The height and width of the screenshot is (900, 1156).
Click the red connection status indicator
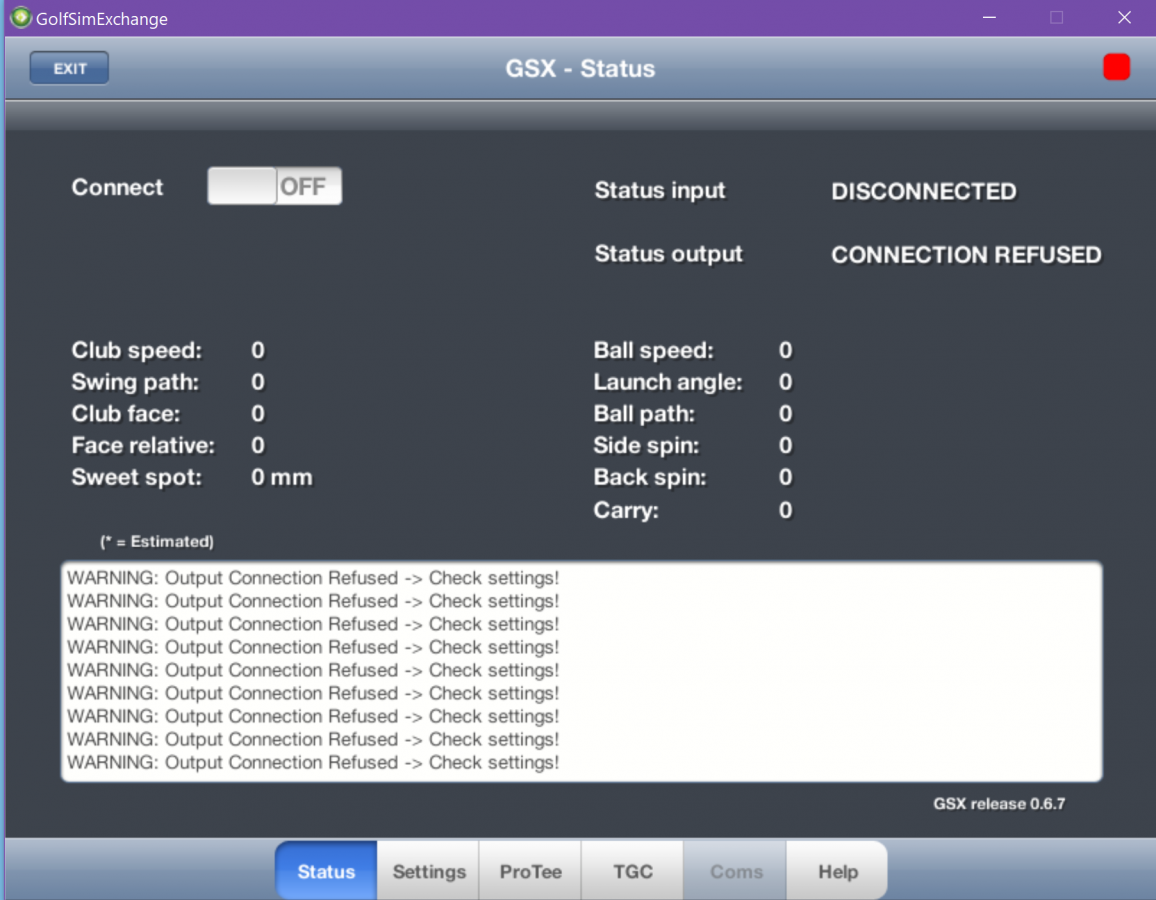pos(1116,68)
